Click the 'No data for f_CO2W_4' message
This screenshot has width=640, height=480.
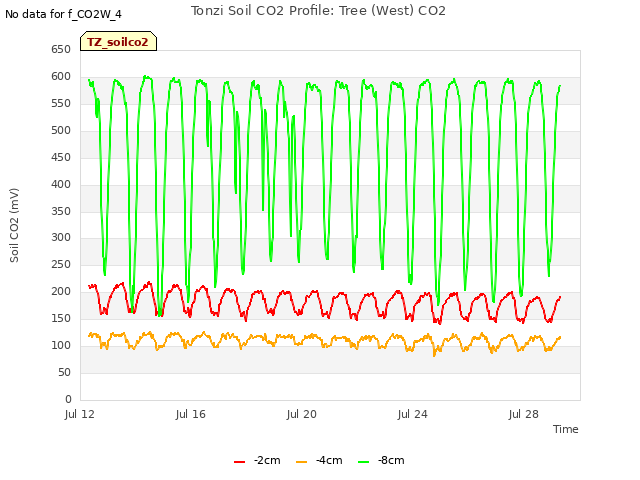(x=63, y=14)
